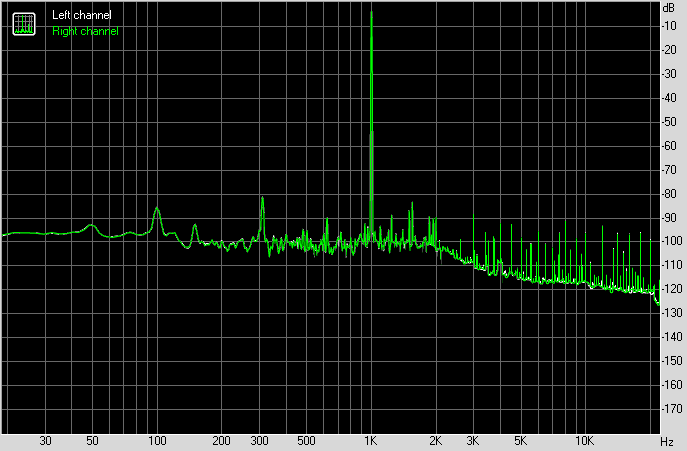Click the 30 frequency axis label
687x451 pixels.
45,440
